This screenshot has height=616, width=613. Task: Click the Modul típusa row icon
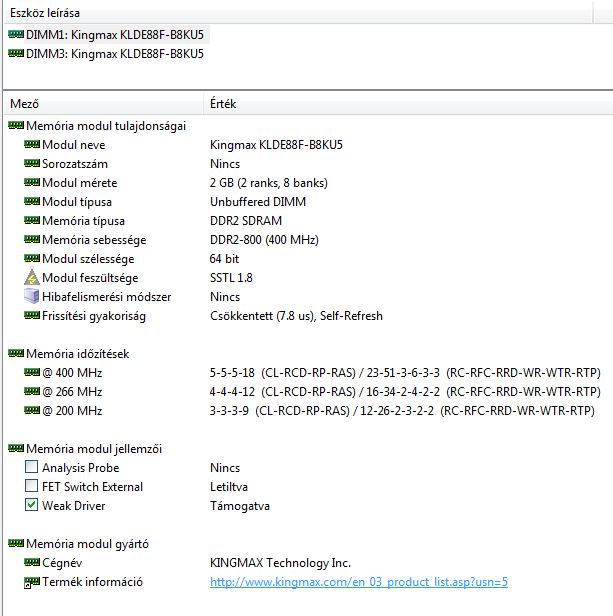[x=32, y=202]
